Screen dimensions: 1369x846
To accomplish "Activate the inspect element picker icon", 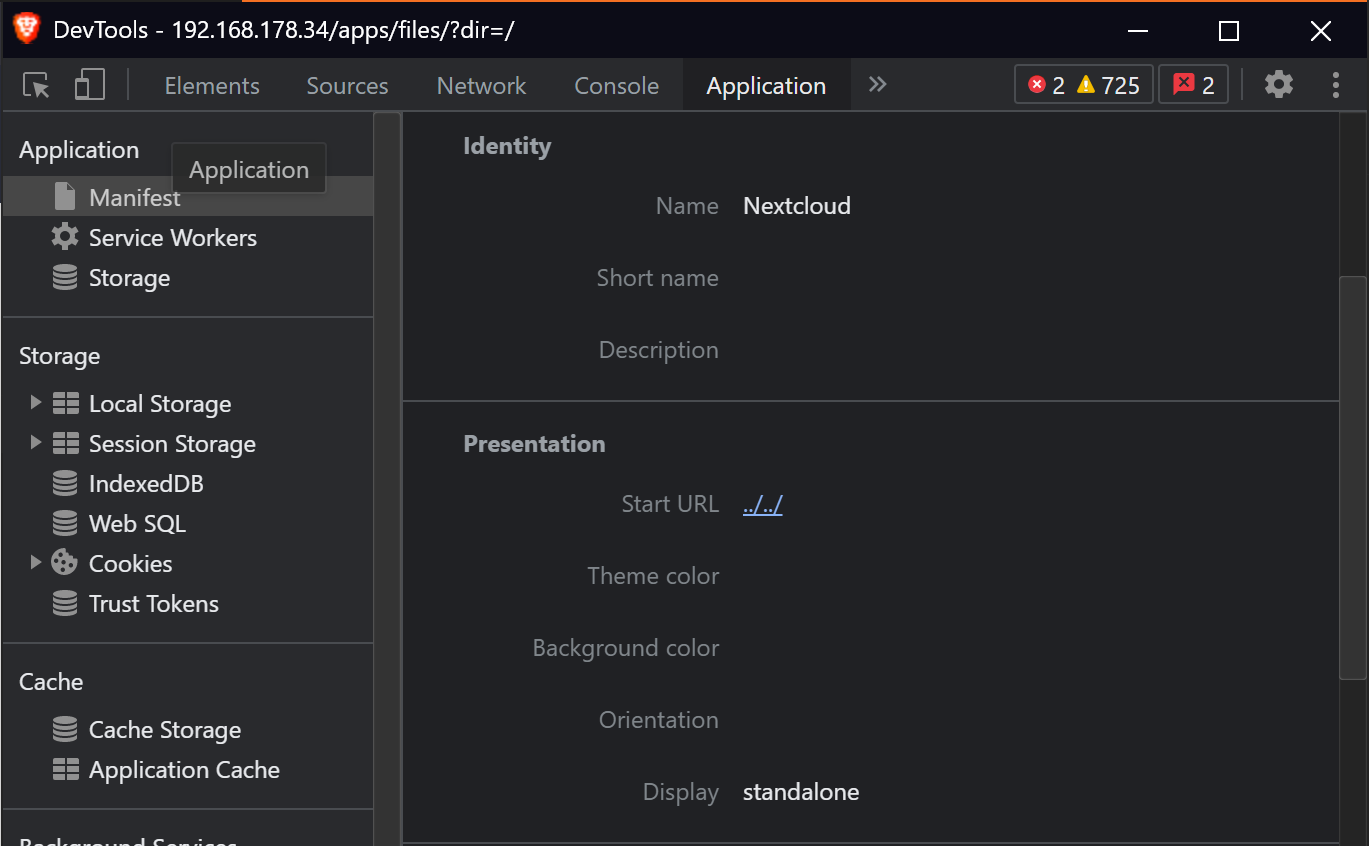I will [x=37, y=86].
